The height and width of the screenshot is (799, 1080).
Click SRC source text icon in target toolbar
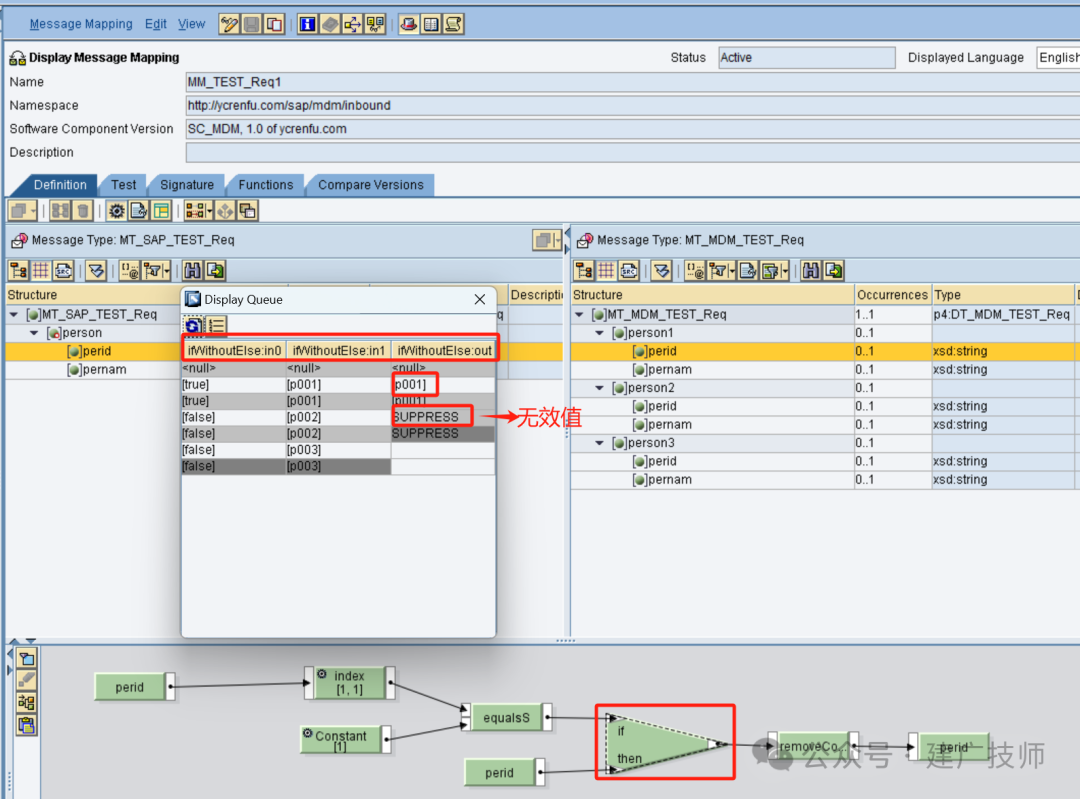point(629,271)
